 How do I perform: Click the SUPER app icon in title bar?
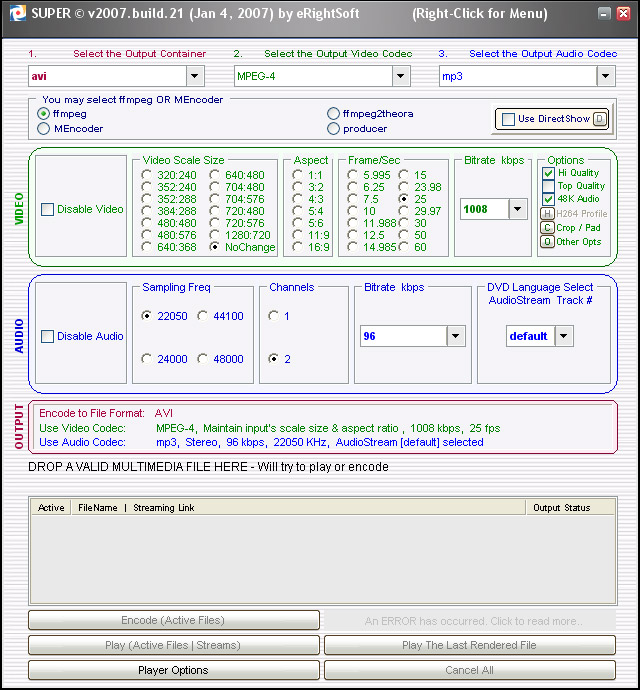coord(13,14)
